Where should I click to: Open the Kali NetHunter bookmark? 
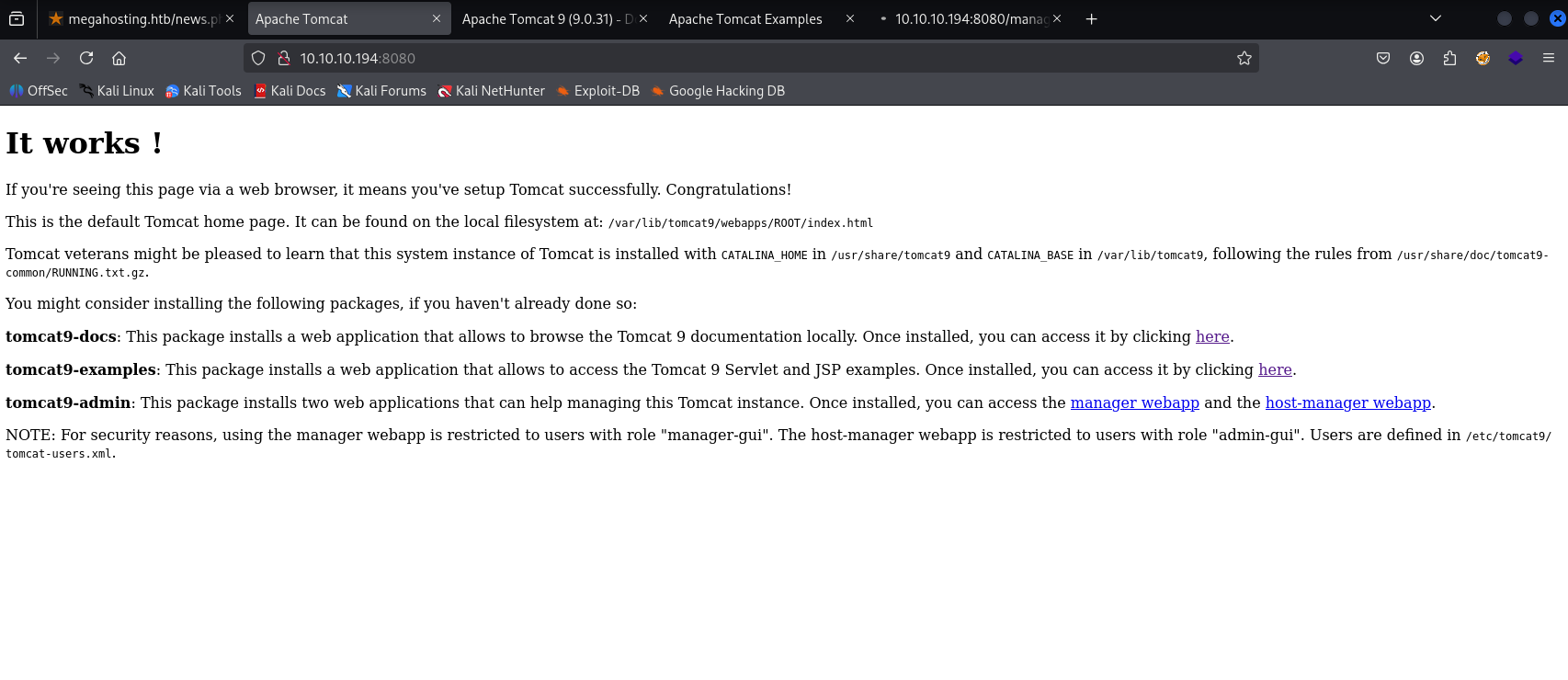click(491, 91)
